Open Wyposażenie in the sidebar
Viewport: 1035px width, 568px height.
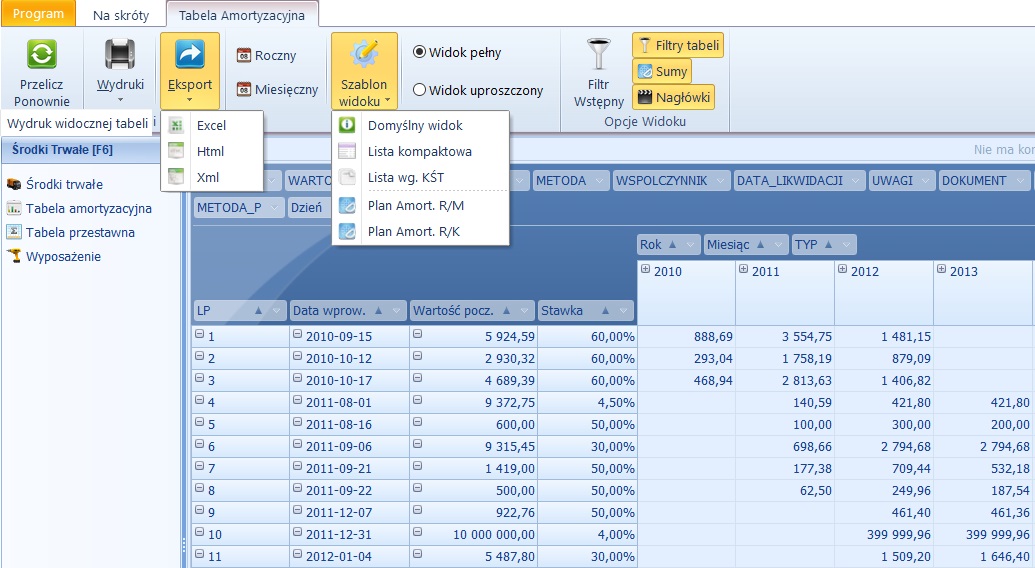(x=62, y=256)
